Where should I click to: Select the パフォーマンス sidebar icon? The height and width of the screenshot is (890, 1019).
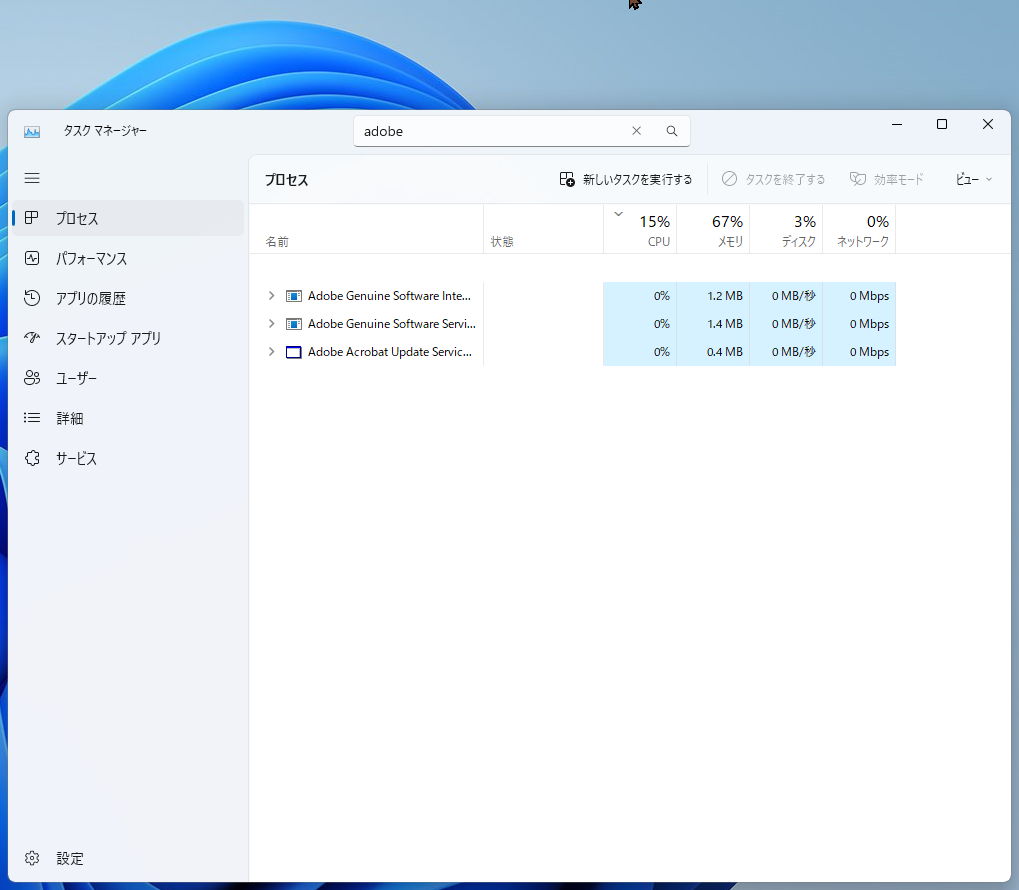[32, 258]
